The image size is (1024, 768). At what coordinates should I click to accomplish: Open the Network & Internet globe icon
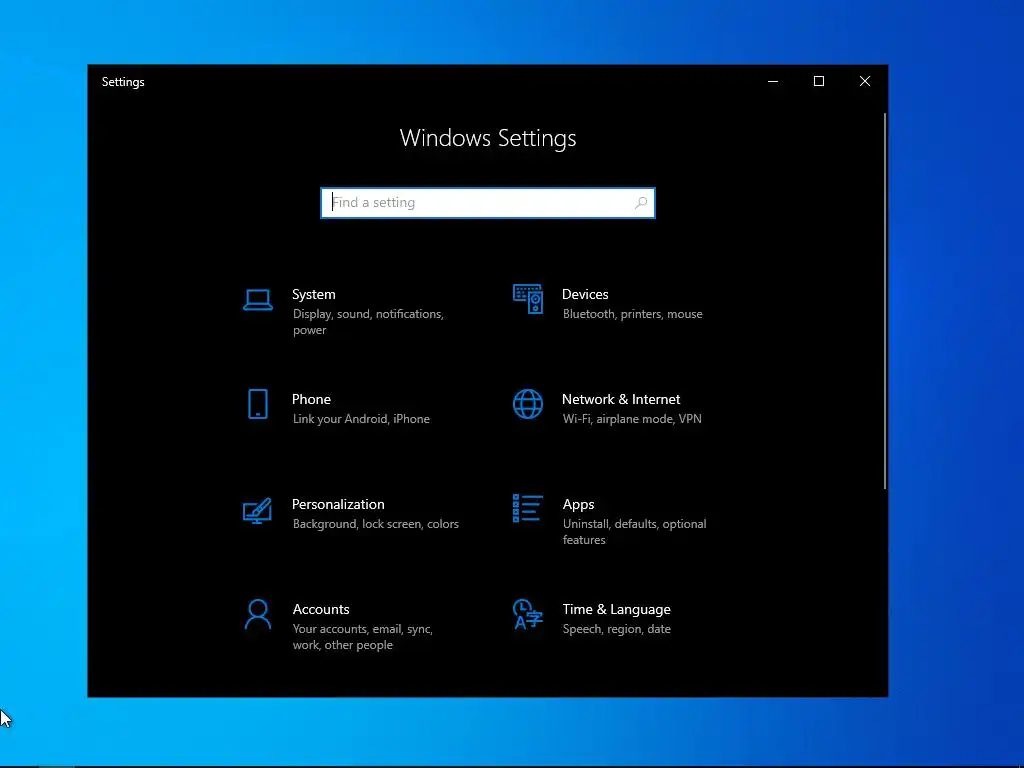point(528,404)
